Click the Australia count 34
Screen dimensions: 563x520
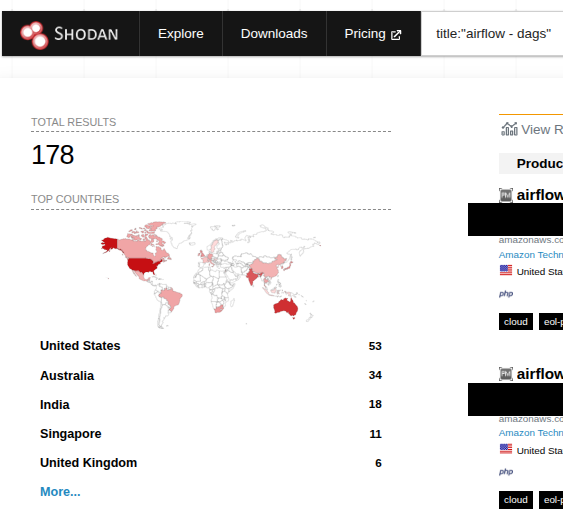(375, 375)
